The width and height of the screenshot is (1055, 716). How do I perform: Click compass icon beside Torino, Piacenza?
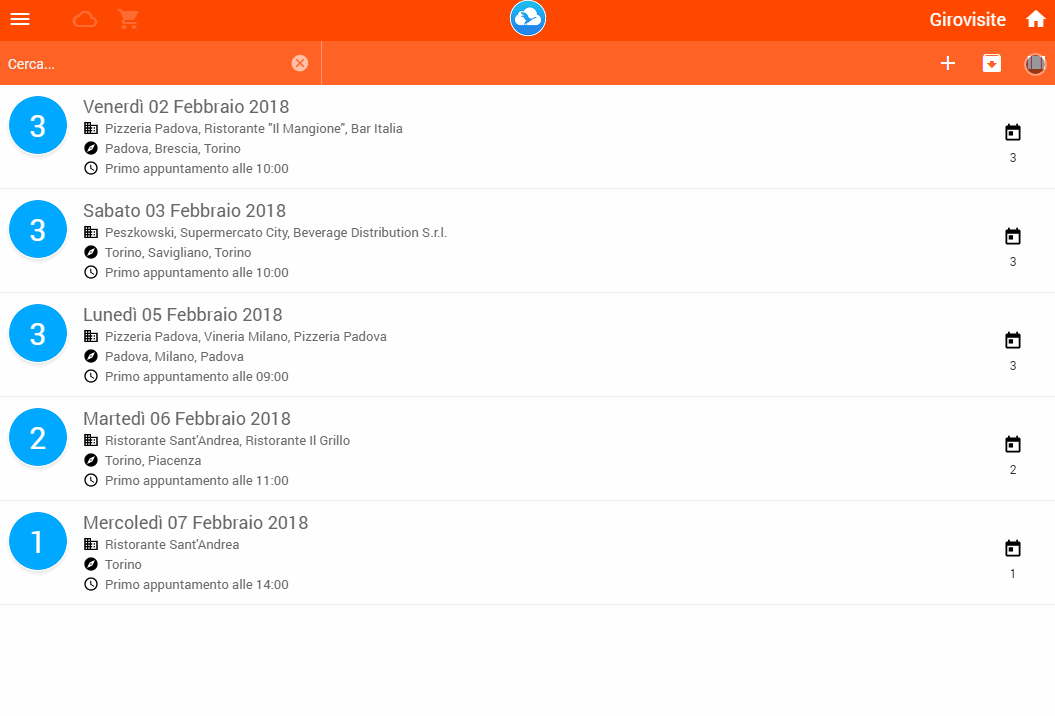[91, 460]
